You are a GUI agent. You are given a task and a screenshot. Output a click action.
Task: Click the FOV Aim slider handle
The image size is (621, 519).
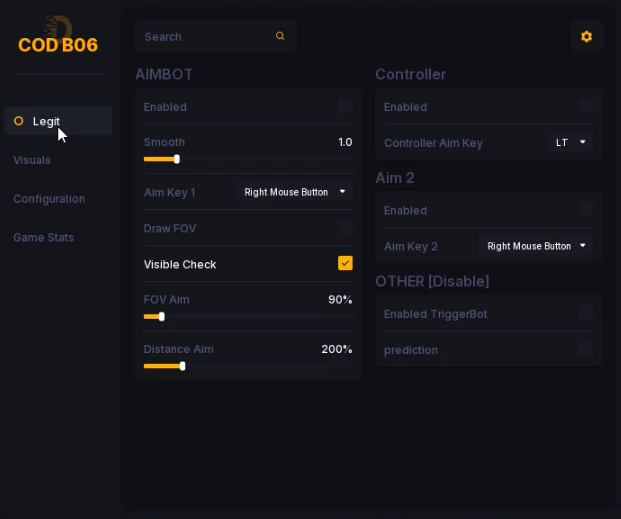(x=162, y=317)
